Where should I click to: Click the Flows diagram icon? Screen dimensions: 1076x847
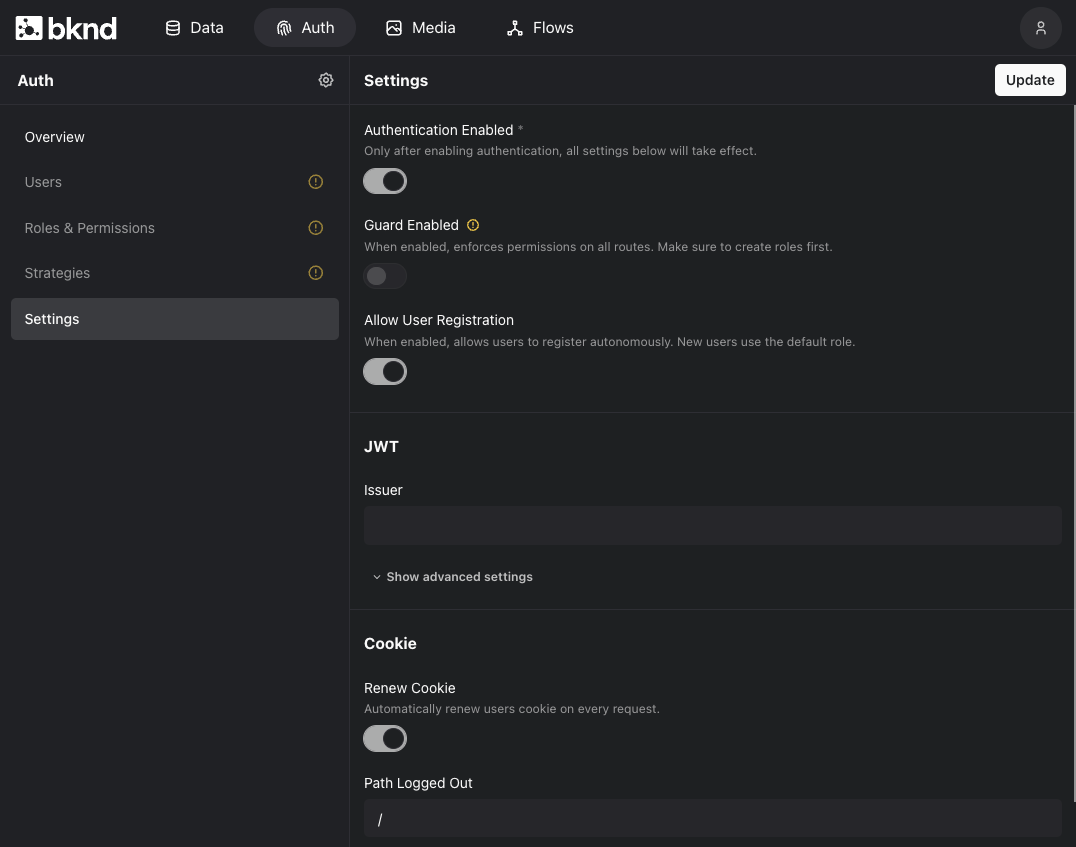point(515,28)
